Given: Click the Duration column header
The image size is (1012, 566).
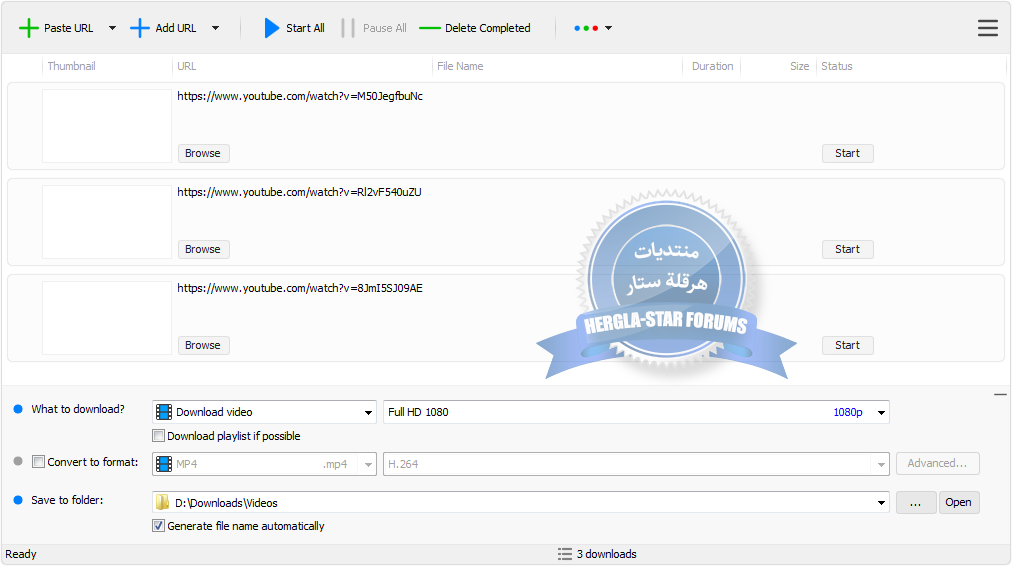Looking at the screenshot, I should point(713,66).
